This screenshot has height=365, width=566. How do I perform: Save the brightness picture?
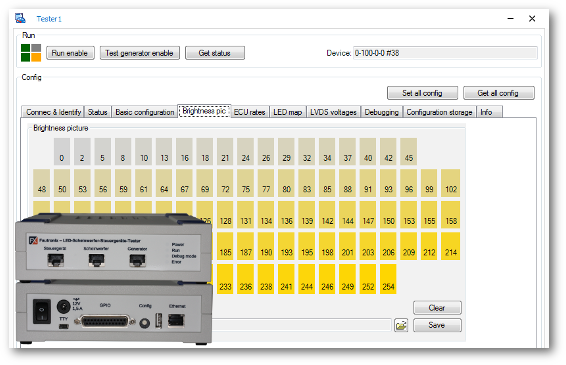[x=437, y=325]
